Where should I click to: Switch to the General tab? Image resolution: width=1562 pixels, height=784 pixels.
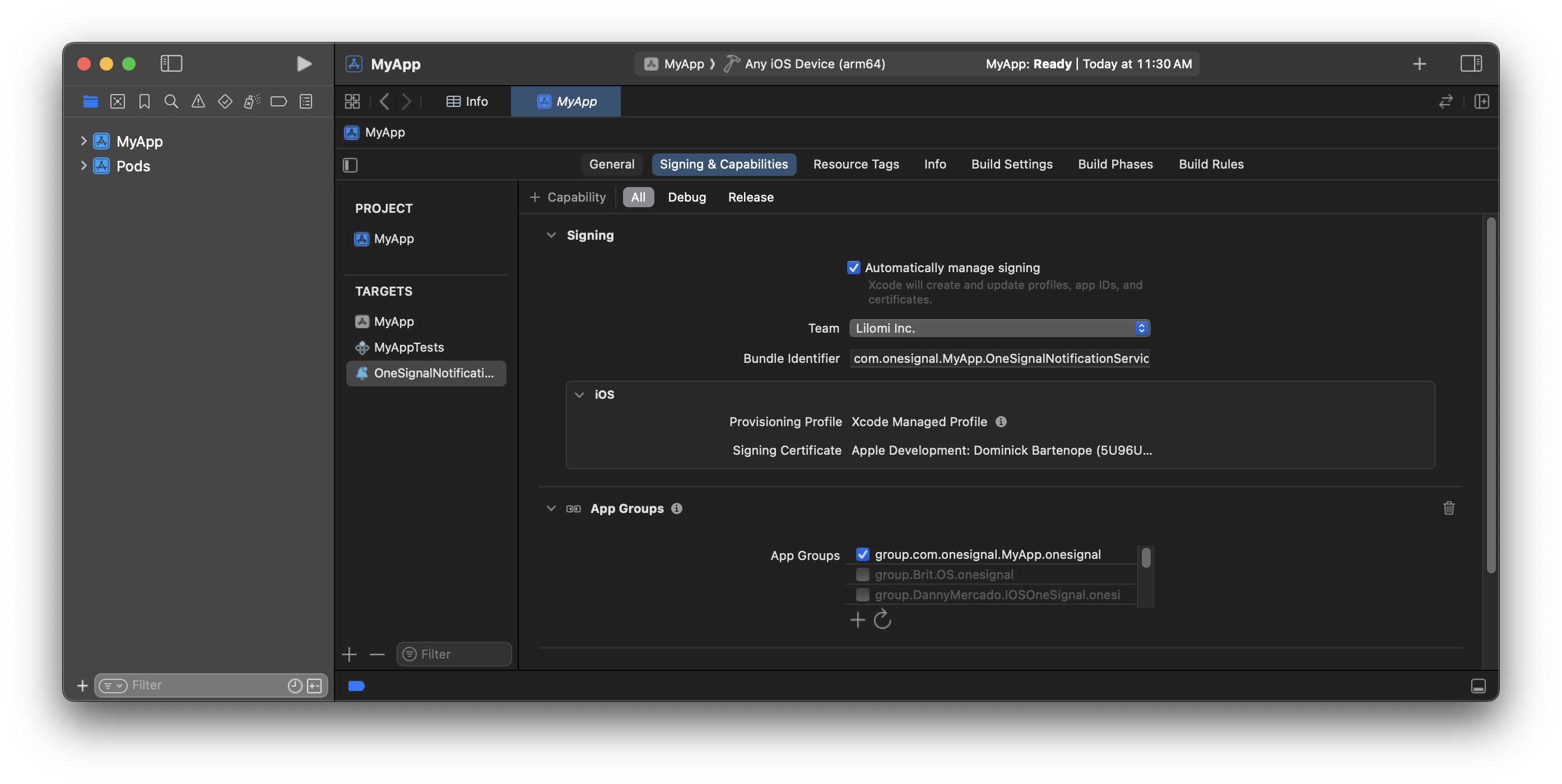tap(611, 164)
